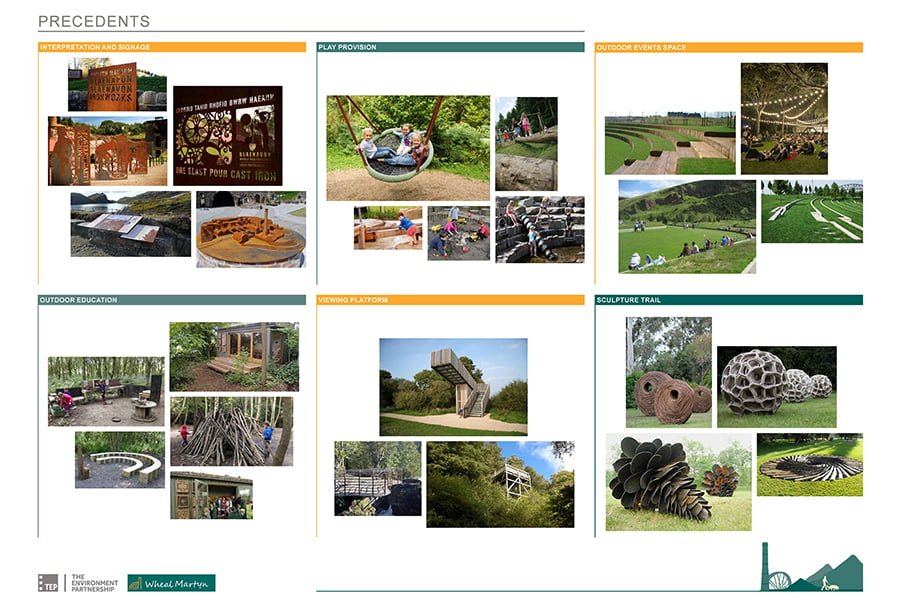This screenshot has width=900, height=600.
Task: Click the Outdoor Education header bar
Action: tap(171, 300)
